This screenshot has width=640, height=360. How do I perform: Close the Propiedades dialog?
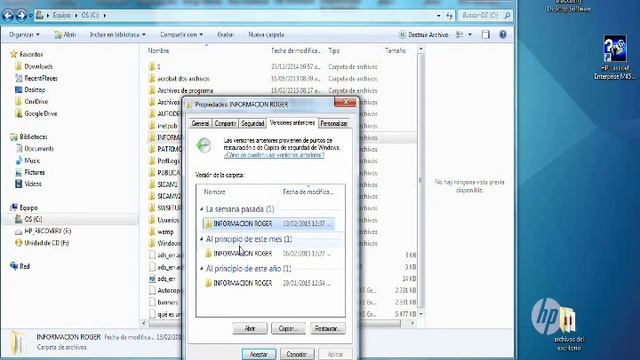click(345, 102)
